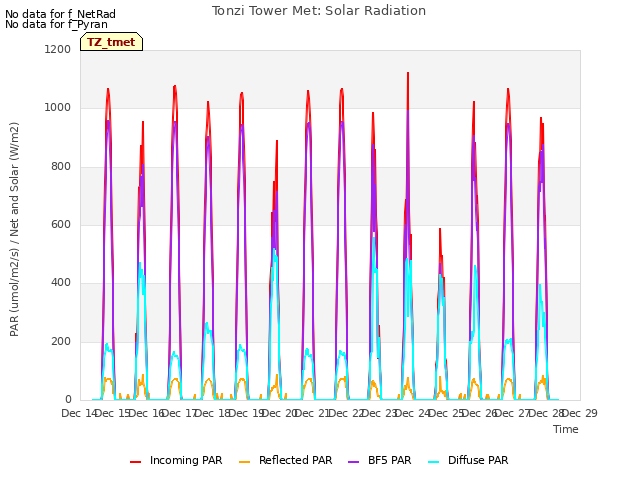Click the 'No data for f_NetRad' message

(x=60, y=14)
